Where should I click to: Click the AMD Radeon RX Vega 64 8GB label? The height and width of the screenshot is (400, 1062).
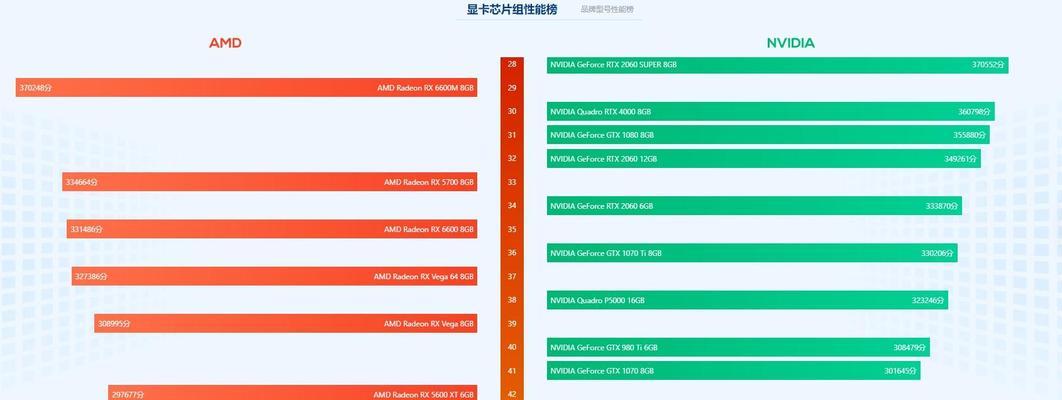(x=424, y=277)
